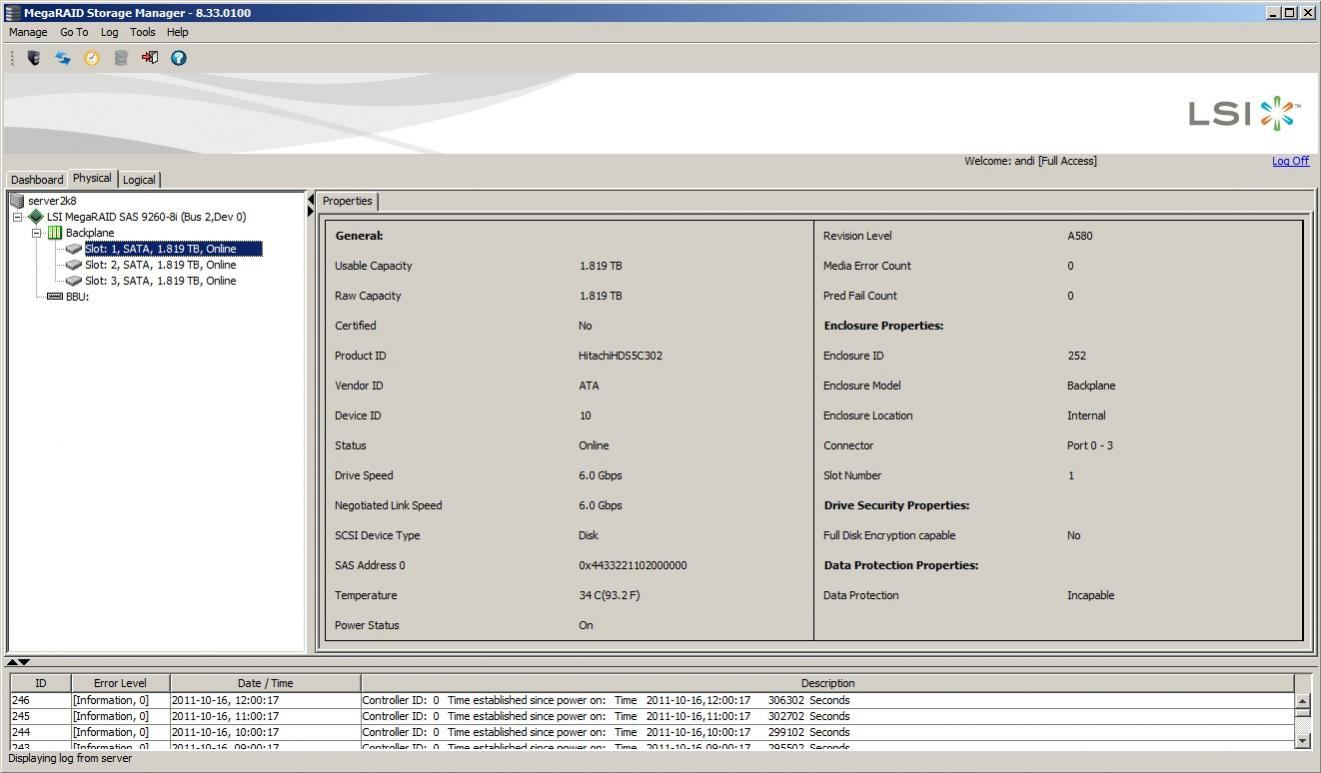Click the green controller chip icon
Viewport: 1321px width, 773px height.
point(37,217)
